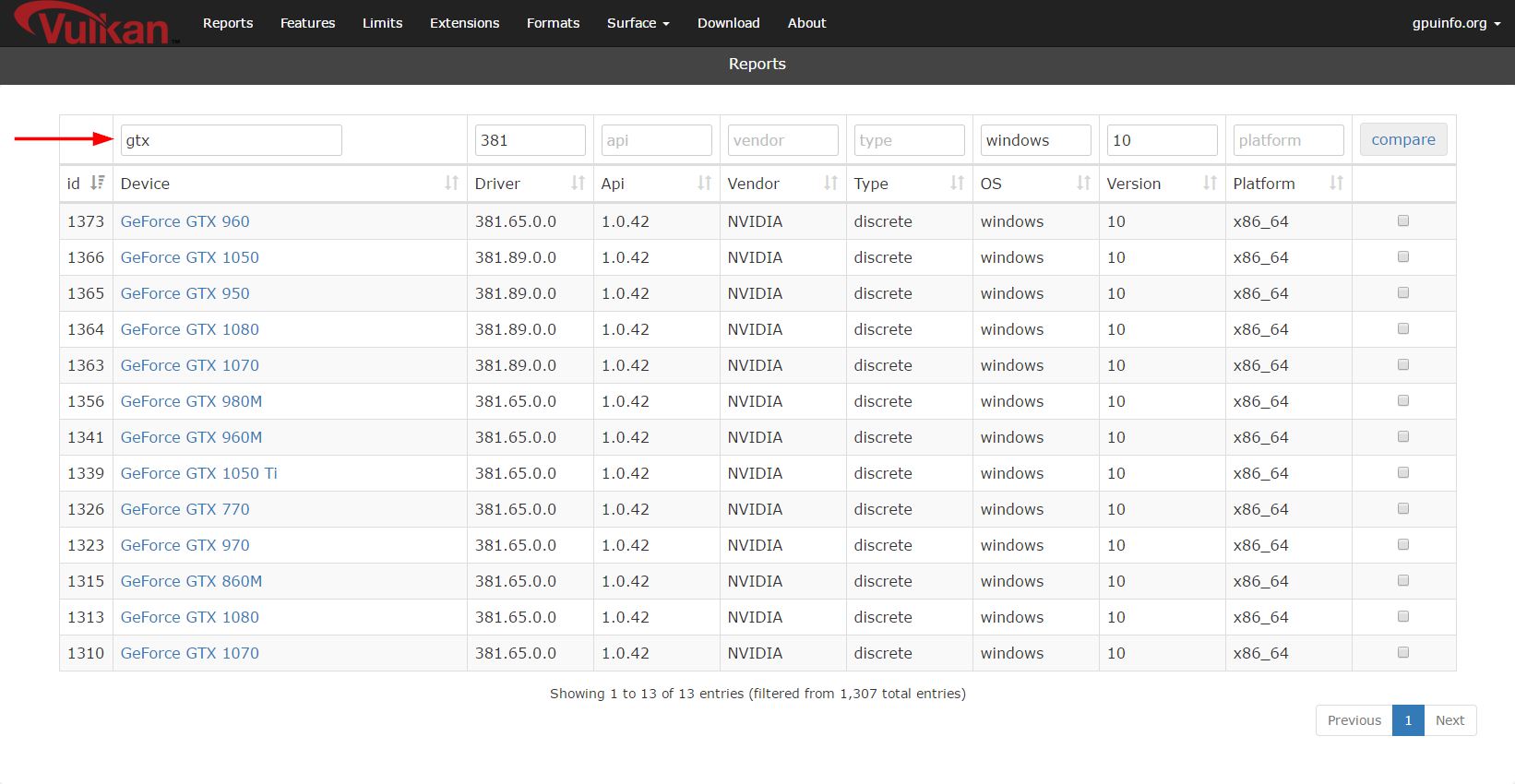This screenshot has height=784, width=1515.
Task: Click the OS filter with windows
Action: tap(1035, 140)
